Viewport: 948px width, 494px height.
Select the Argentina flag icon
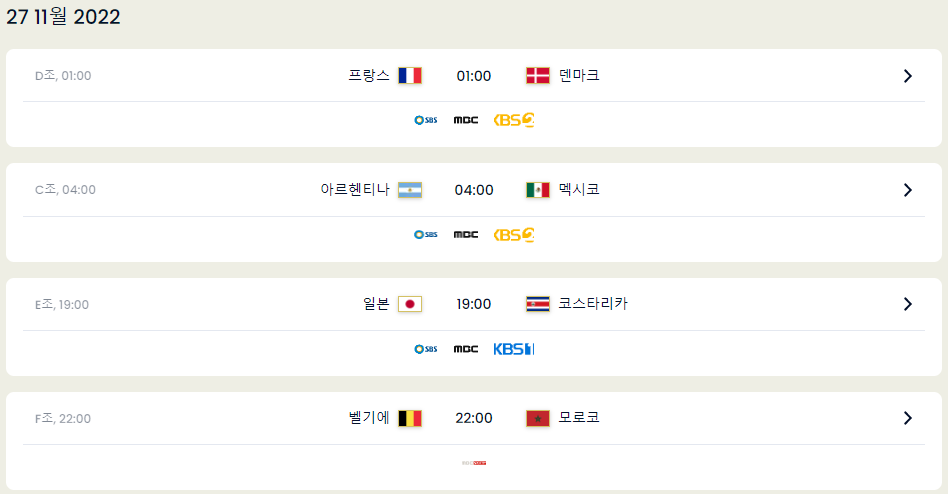[410, 190]
